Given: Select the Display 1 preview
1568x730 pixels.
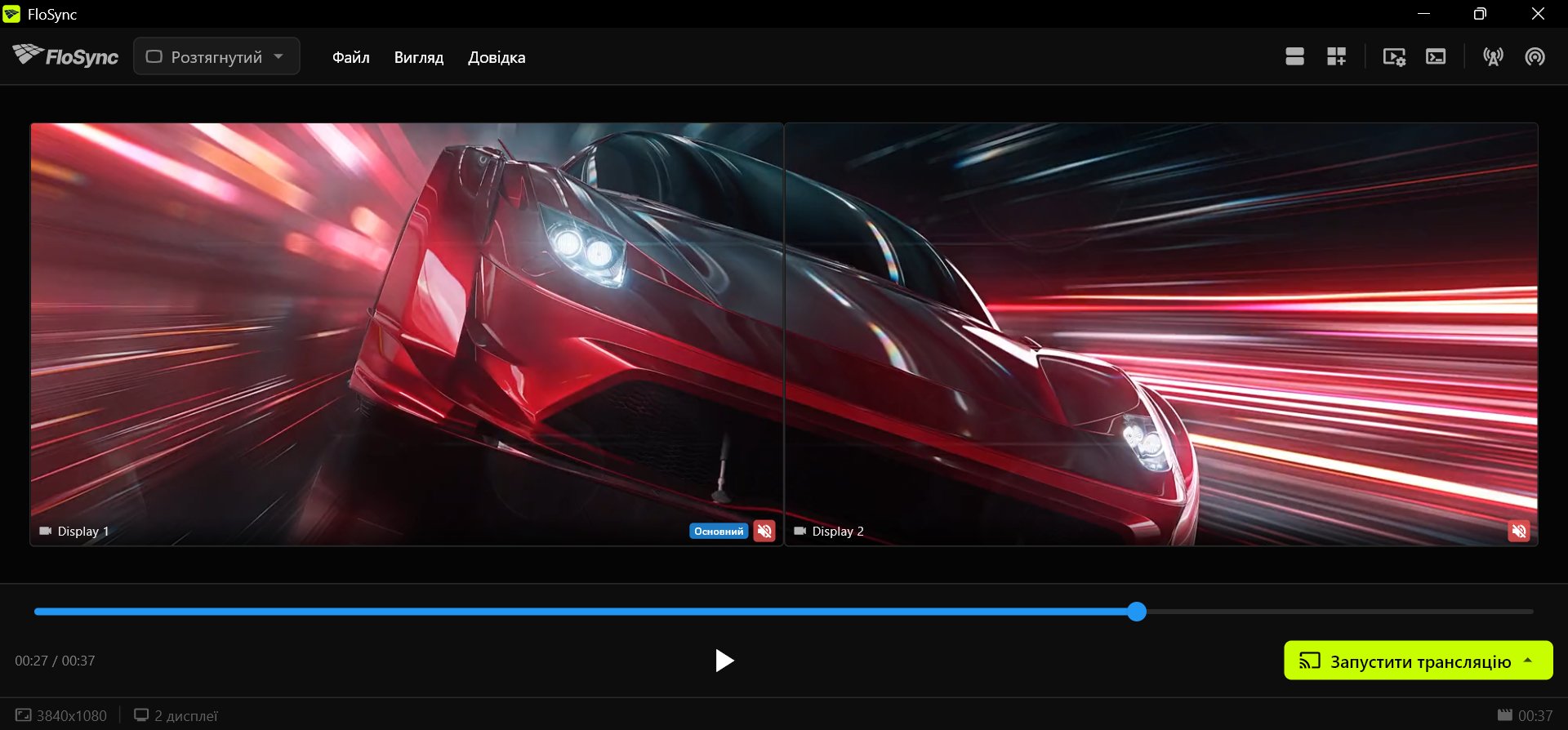Looking at the screenshot, I should [x=407, y=335].
